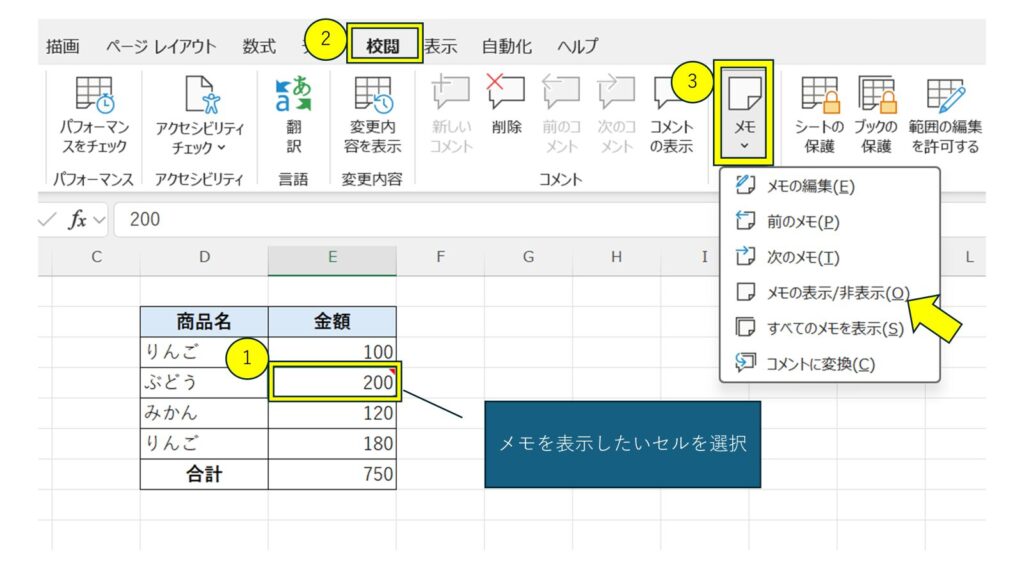Select コメントに変換 menu entry

(x=820, y=364)
